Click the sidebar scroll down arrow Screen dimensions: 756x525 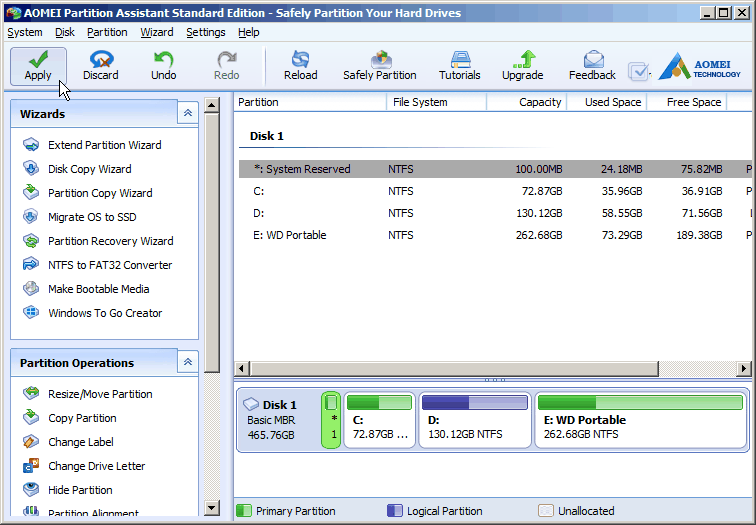point(212,507)
